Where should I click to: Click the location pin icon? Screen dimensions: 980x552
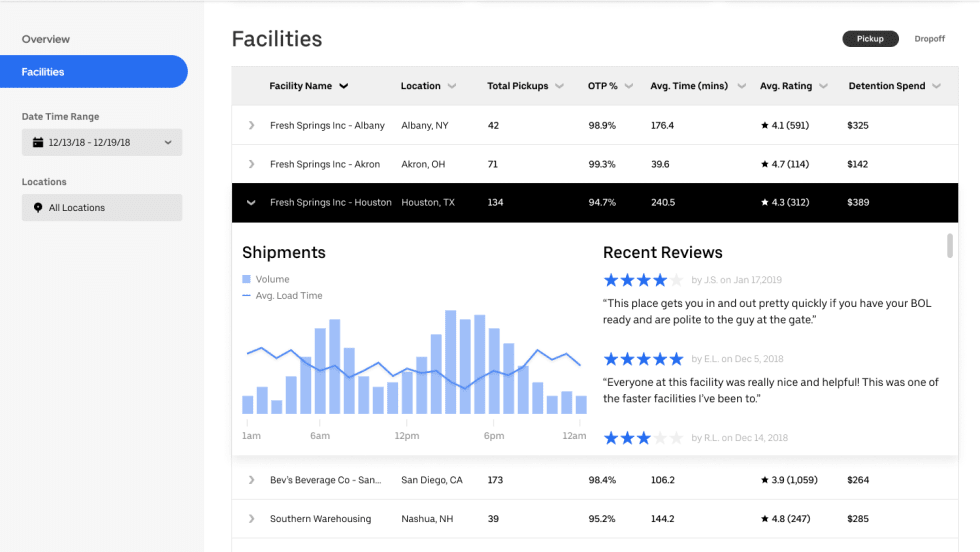tap(38, 208)
